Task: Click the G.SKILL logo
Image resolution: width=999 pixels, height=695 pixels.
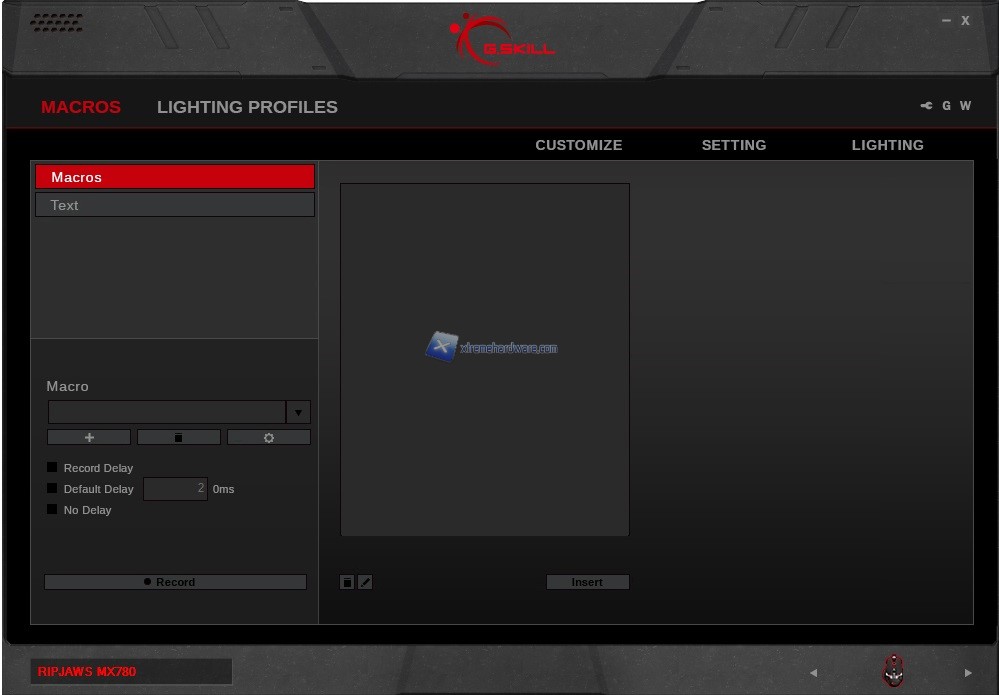Action: point(501,42)
